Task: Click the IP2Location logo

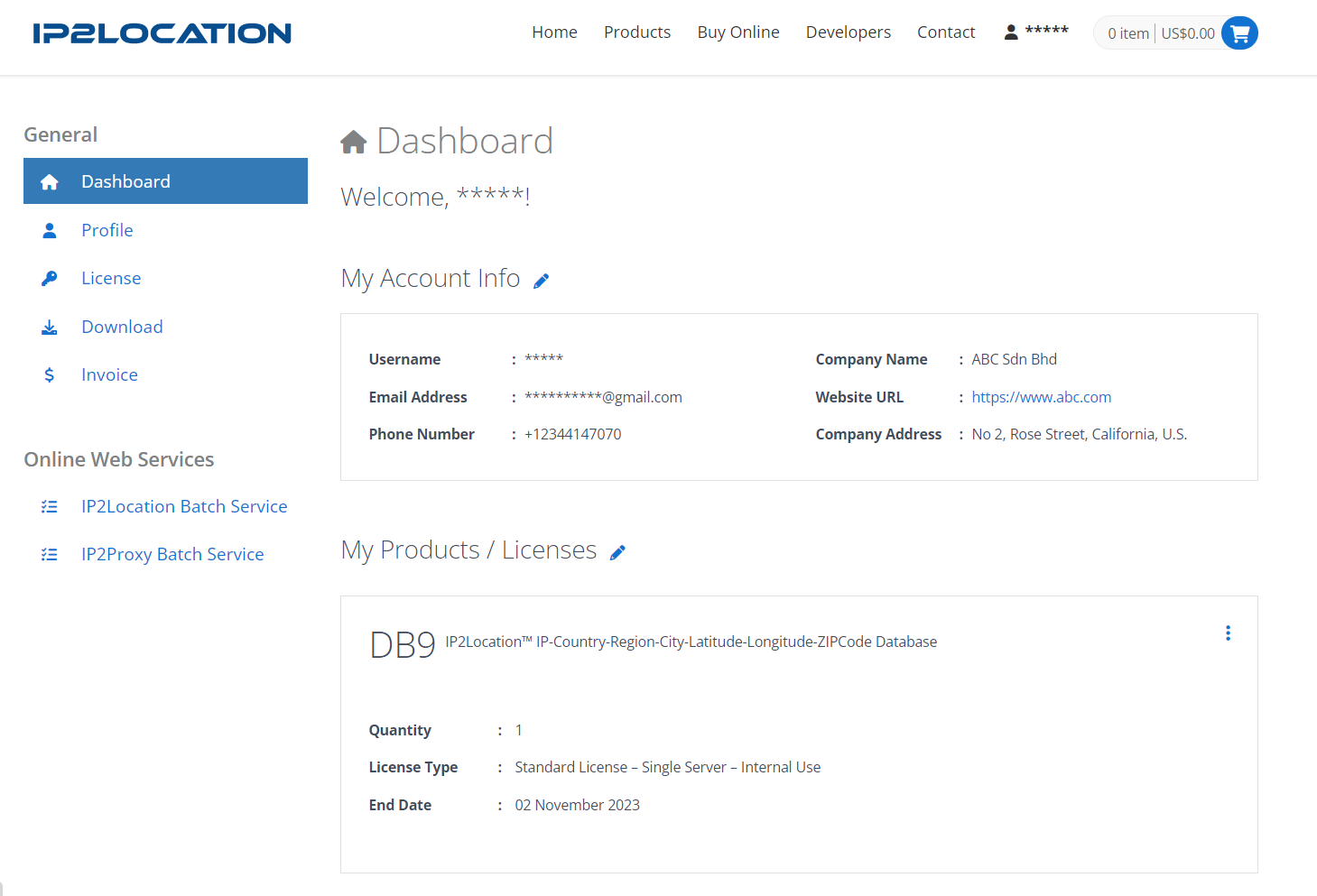Action: pos(162,33)
